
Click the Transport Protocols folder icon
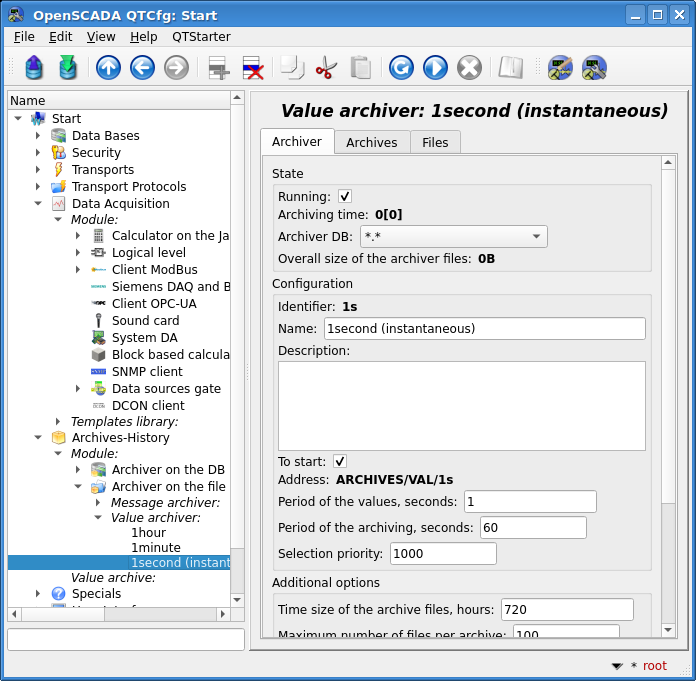pyautogui.click(x=59, y=186)
